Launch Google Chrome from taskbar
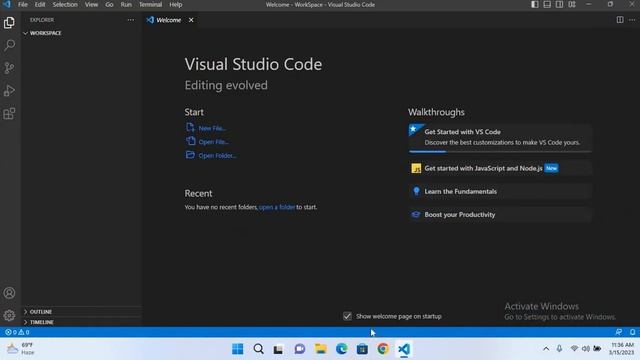 click(383, 349)
